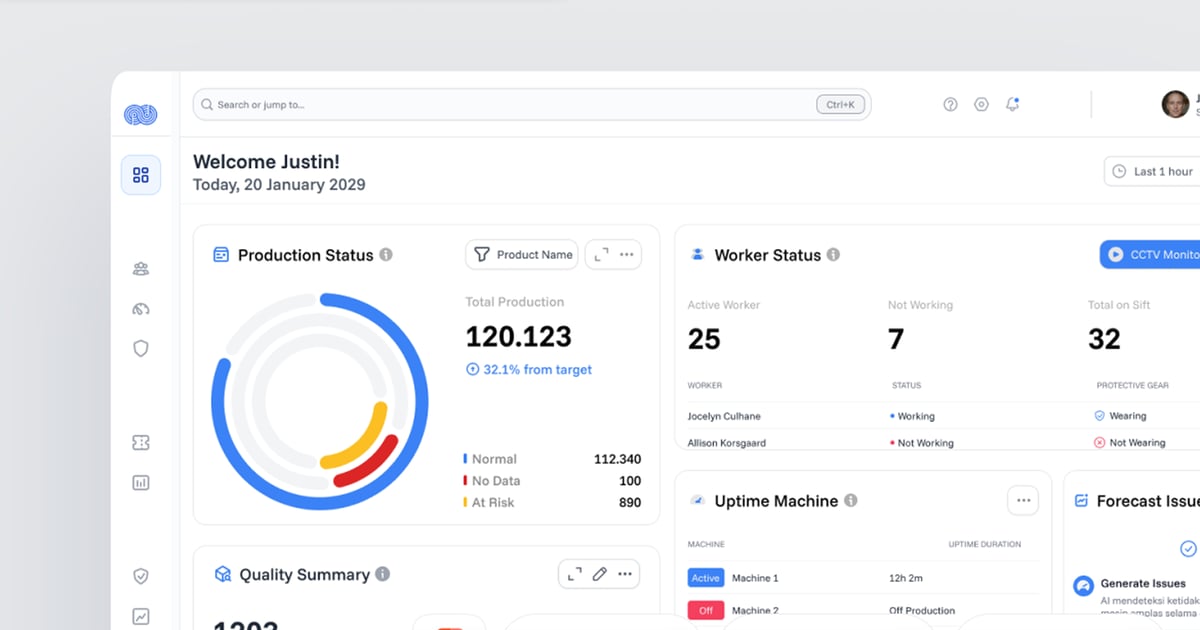Click the workers group icon in sidebar
1200x630 pixels.
coord(141,269)
